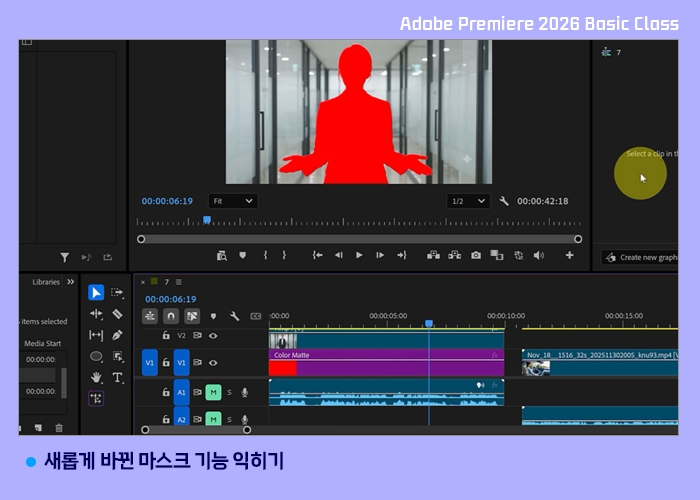Mute track A1
700x500 pixels.
pos(213,392)
